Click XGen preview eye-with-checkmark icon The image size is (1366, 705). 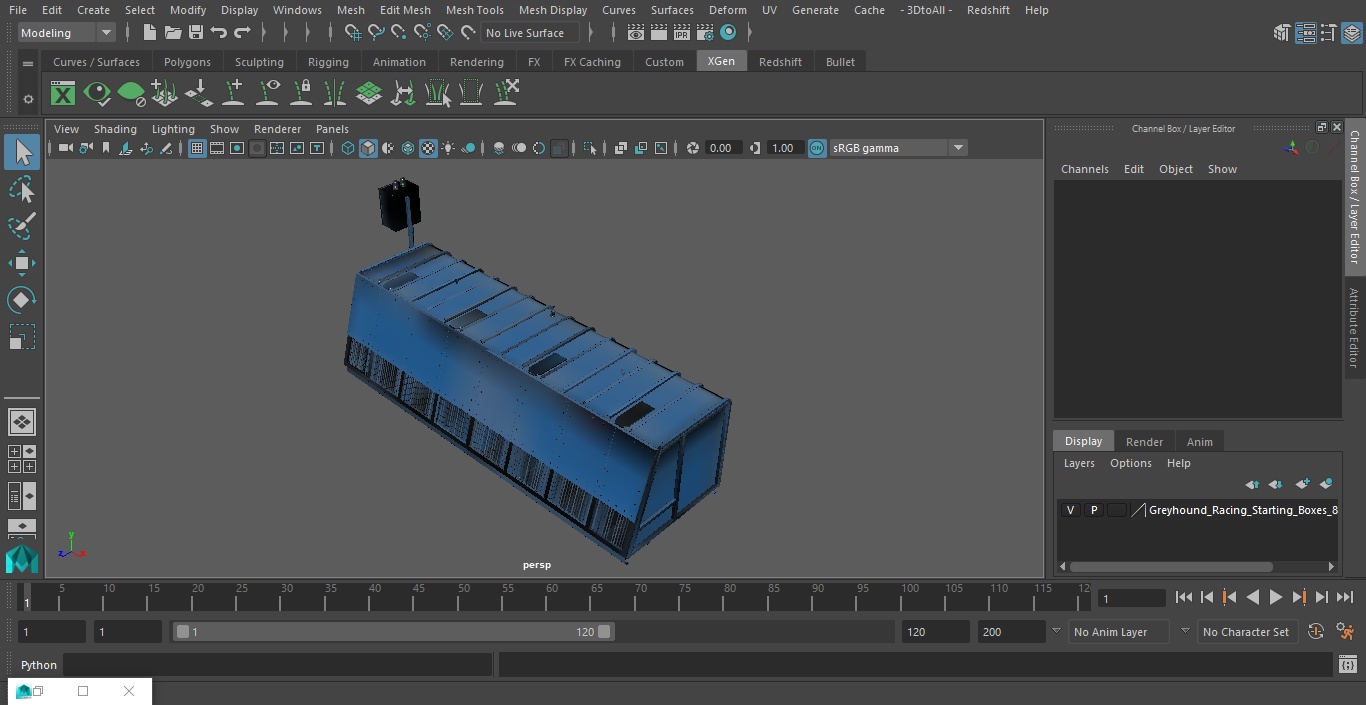(x=97, y=94)
